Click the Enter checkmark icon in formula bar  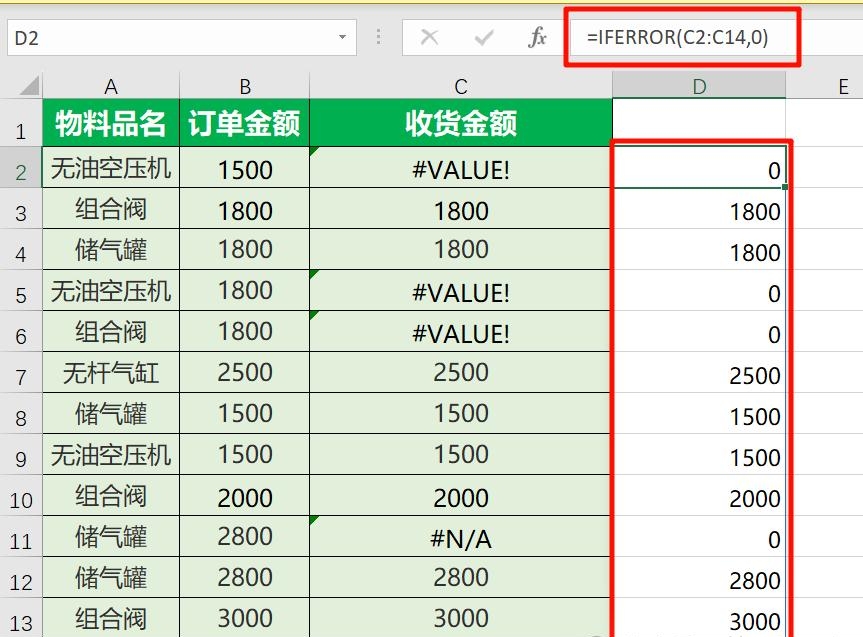tap(484, 37)
